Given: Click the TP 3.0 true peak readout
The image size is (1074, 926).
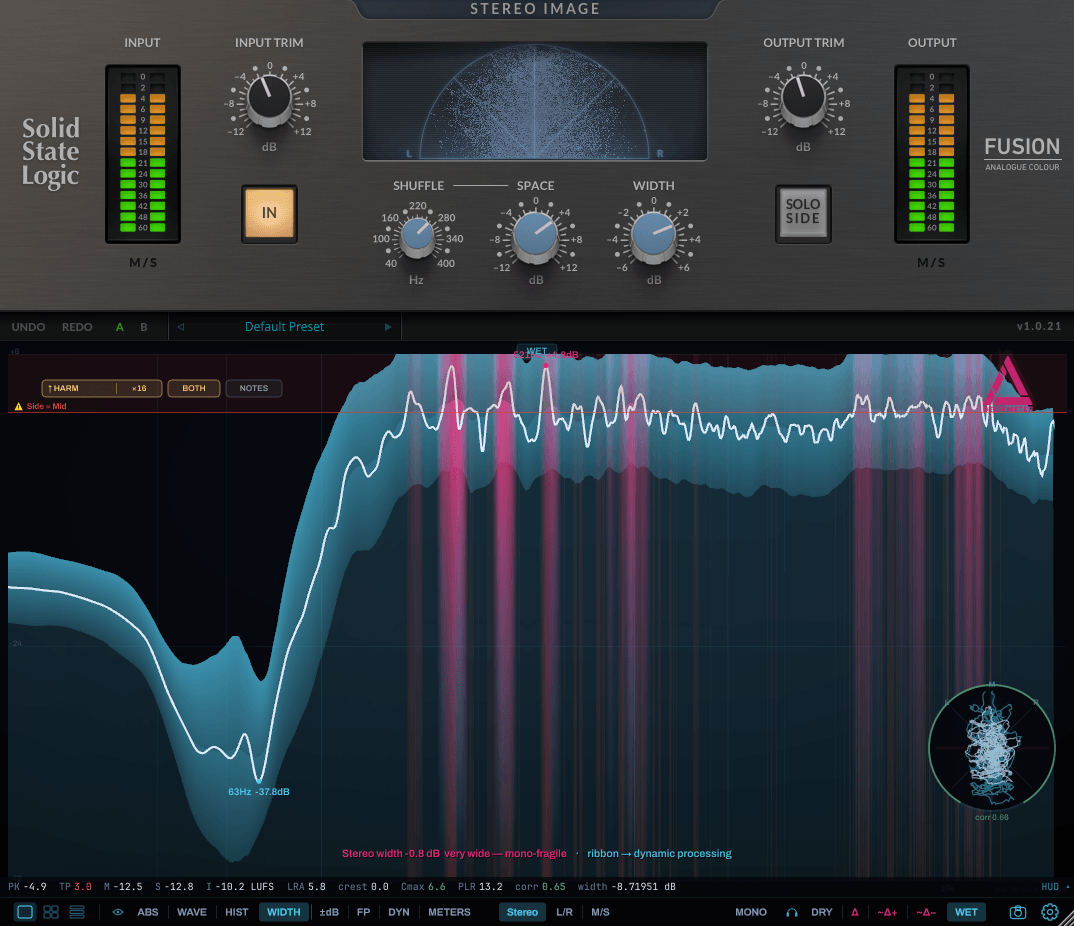Looking at the screenshot, I should (x=75, y=887).
